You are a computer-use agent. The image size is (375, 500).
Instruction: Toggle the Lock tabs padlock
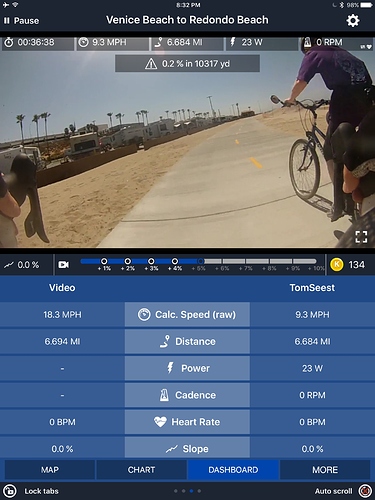pyautogui.click(x=9, y=491)
